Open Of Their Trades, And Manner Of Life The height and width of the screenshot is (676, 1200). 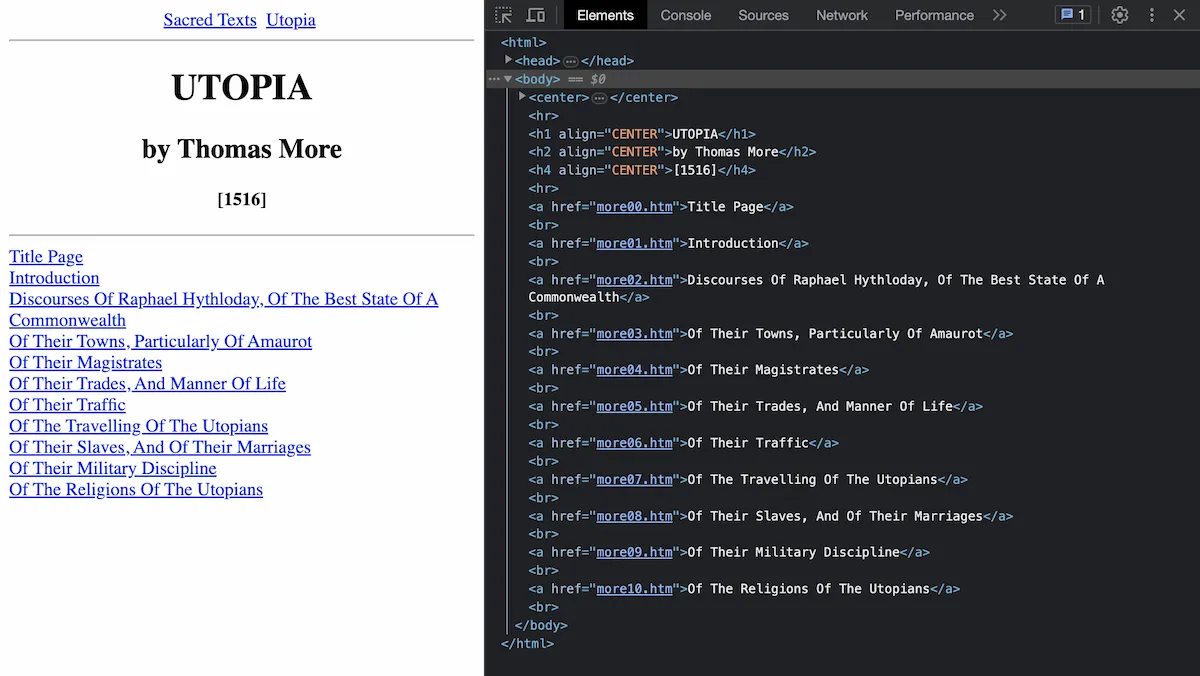click(147, 383)
